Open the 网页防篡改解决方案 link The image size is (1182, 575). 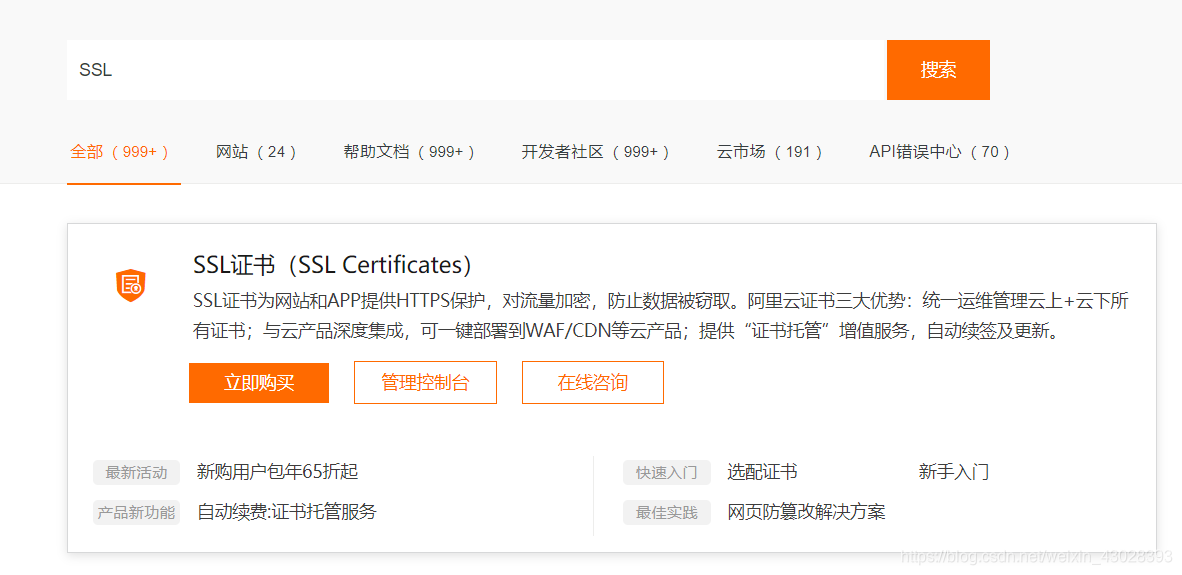click(806, 512)
